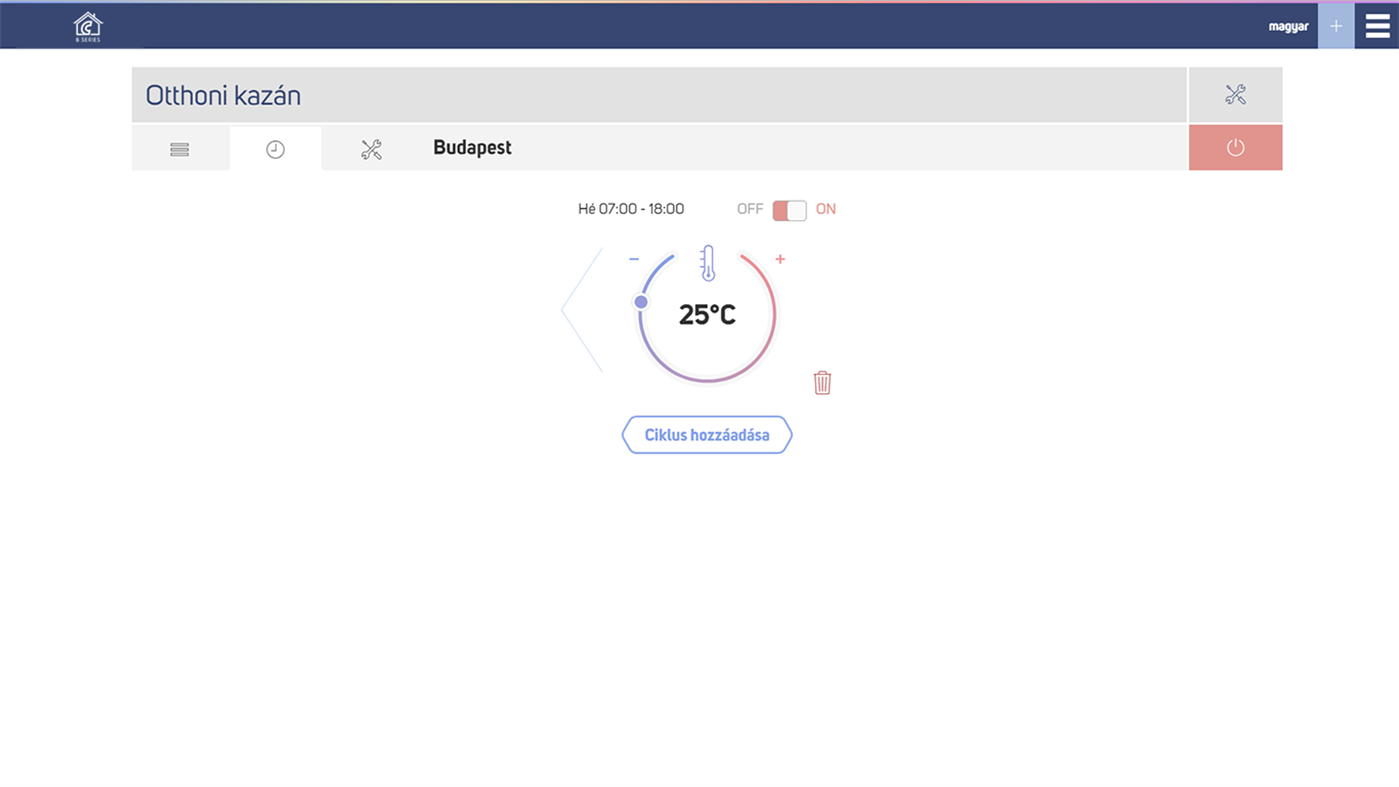Click the ON label next to the switch
This screenshot has width=1399, height=787.
click(x=825, y=209)
